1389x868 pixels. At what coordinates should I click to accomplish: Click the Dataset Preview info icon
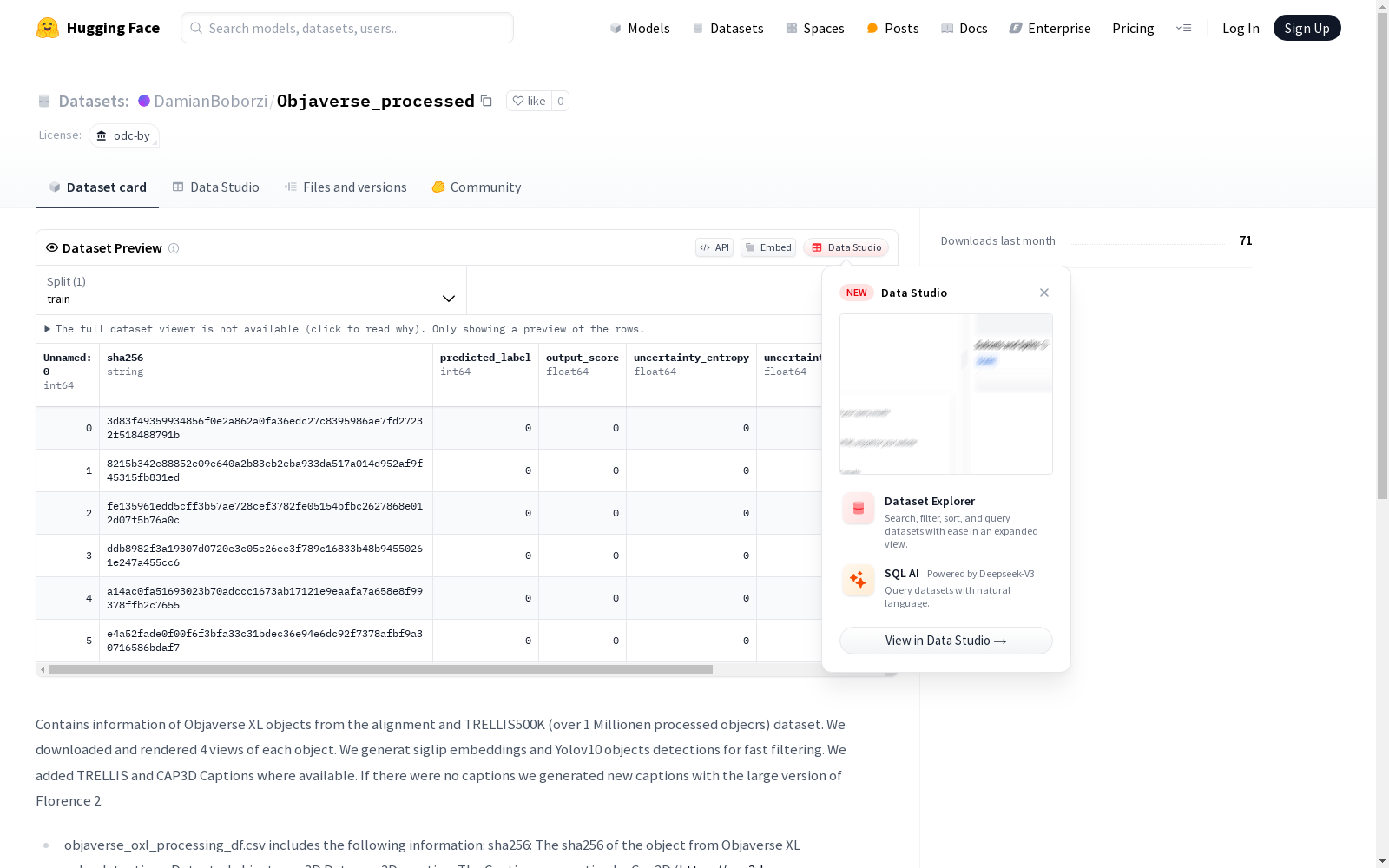click(174, 248)
